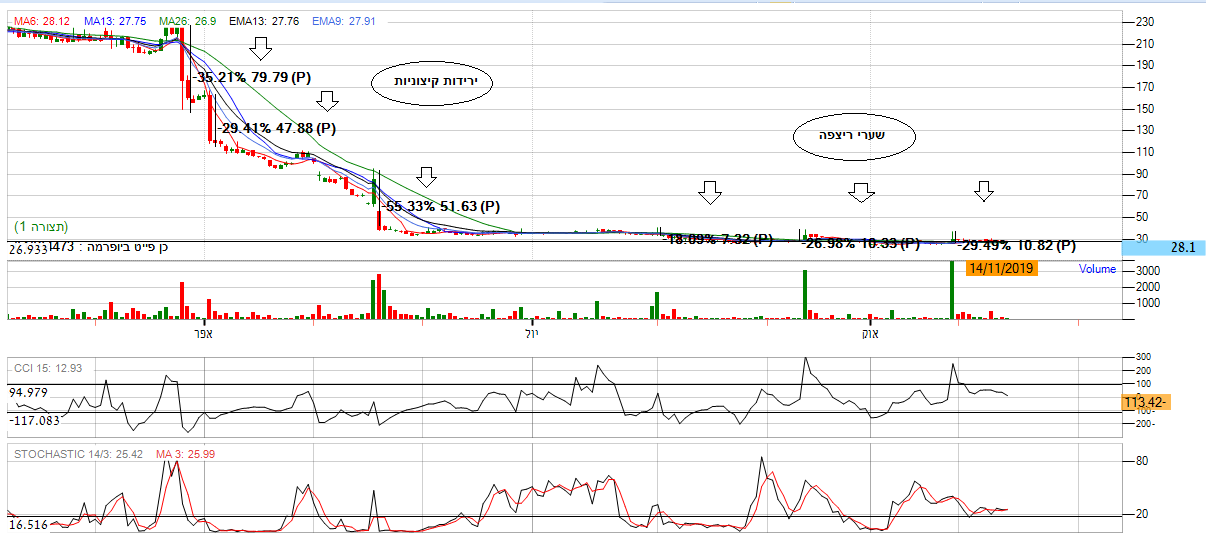Click the orange 14/11/2019 date marker

click(1001, 268)
